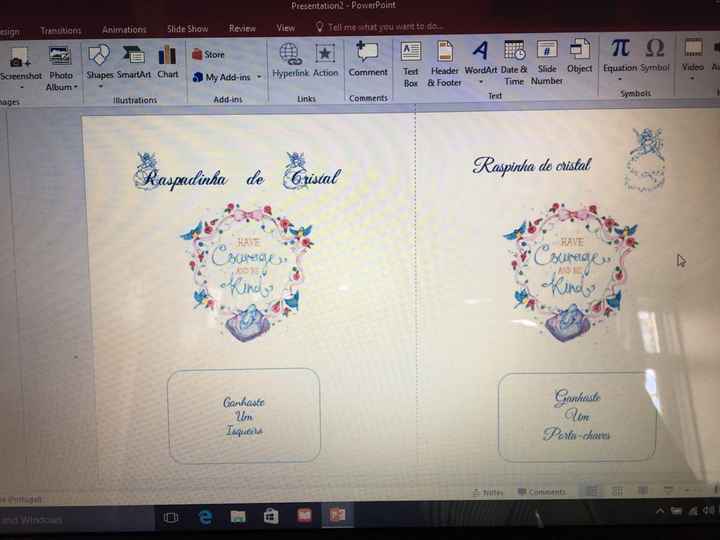Open the View tab
The width and height of the screenshot is (720, 540).
click(x=285, y=28)
